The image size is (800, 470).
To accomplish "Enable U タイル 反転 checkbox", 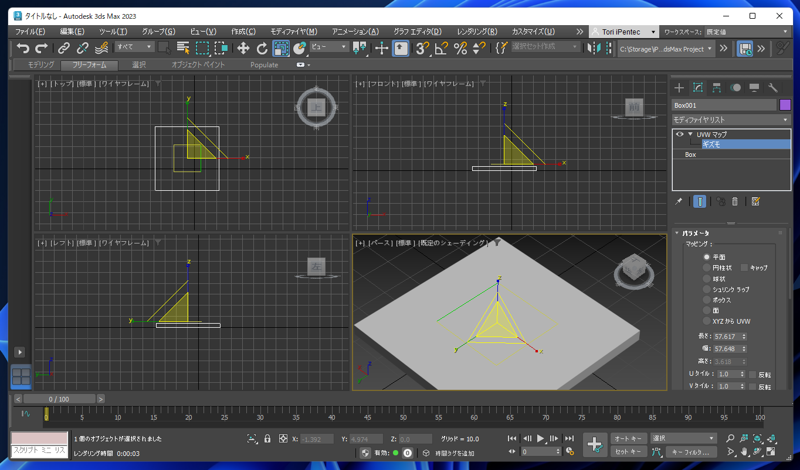I will coord(752,375).
